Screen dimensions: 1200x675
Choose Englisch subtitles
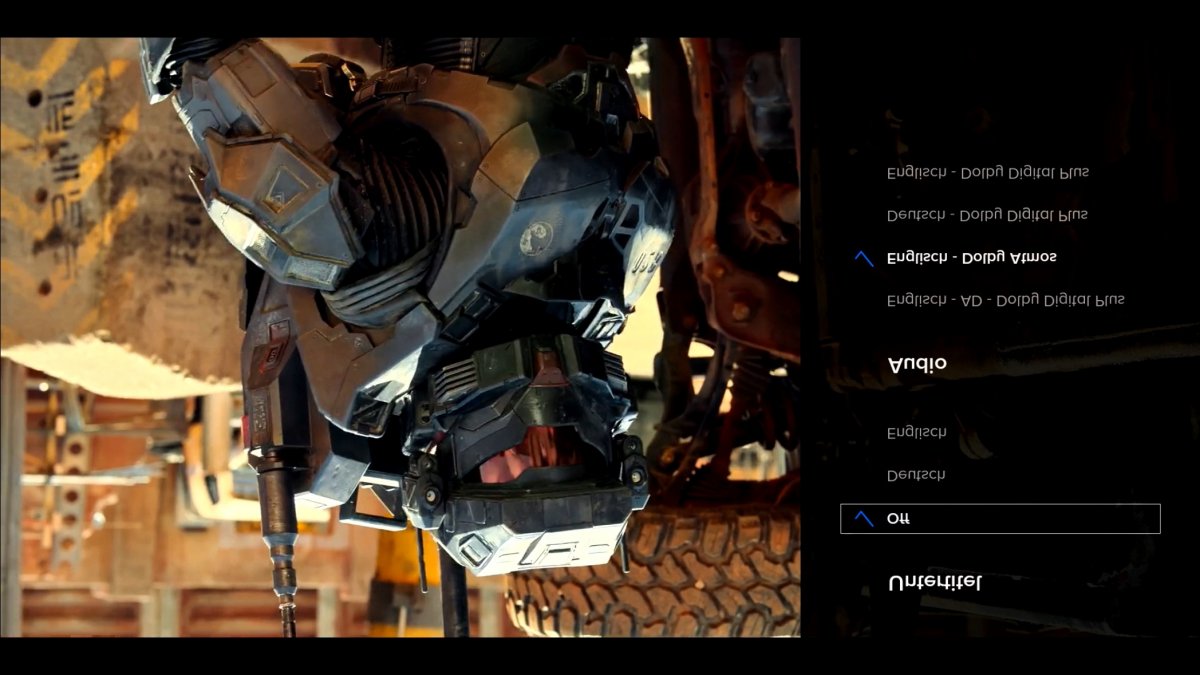(x=916, y=432)
